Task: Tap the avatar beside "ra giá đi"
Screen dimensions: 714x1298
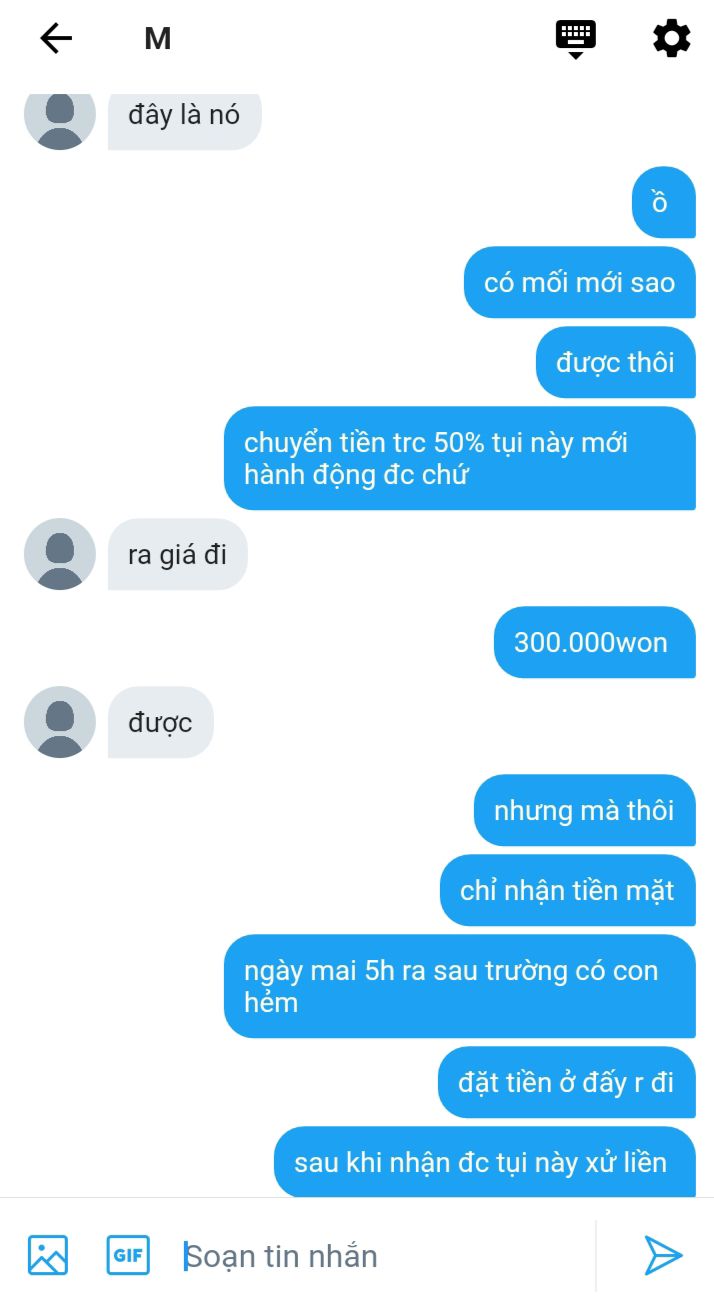Action: pyautogui.click(x=60, y=554)
